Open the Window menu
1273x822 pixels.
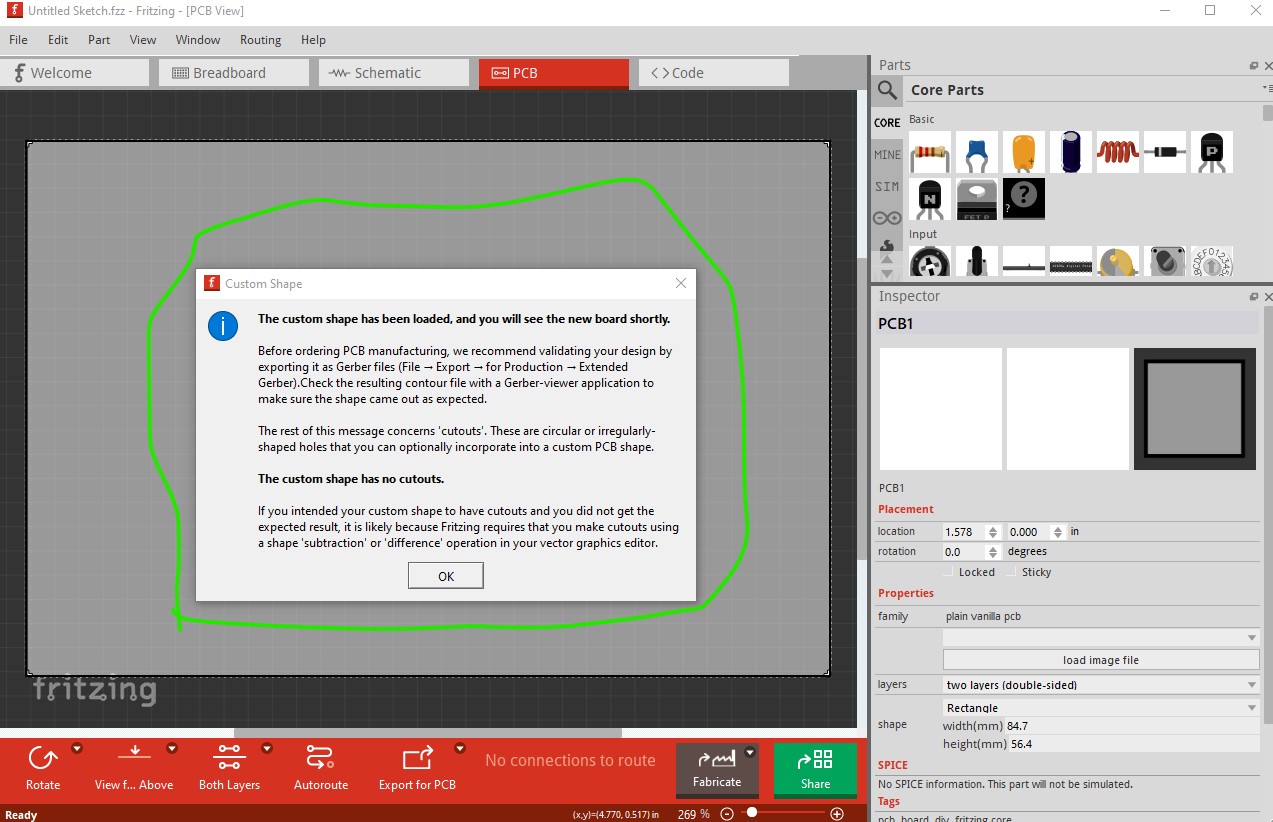(198, 40)
